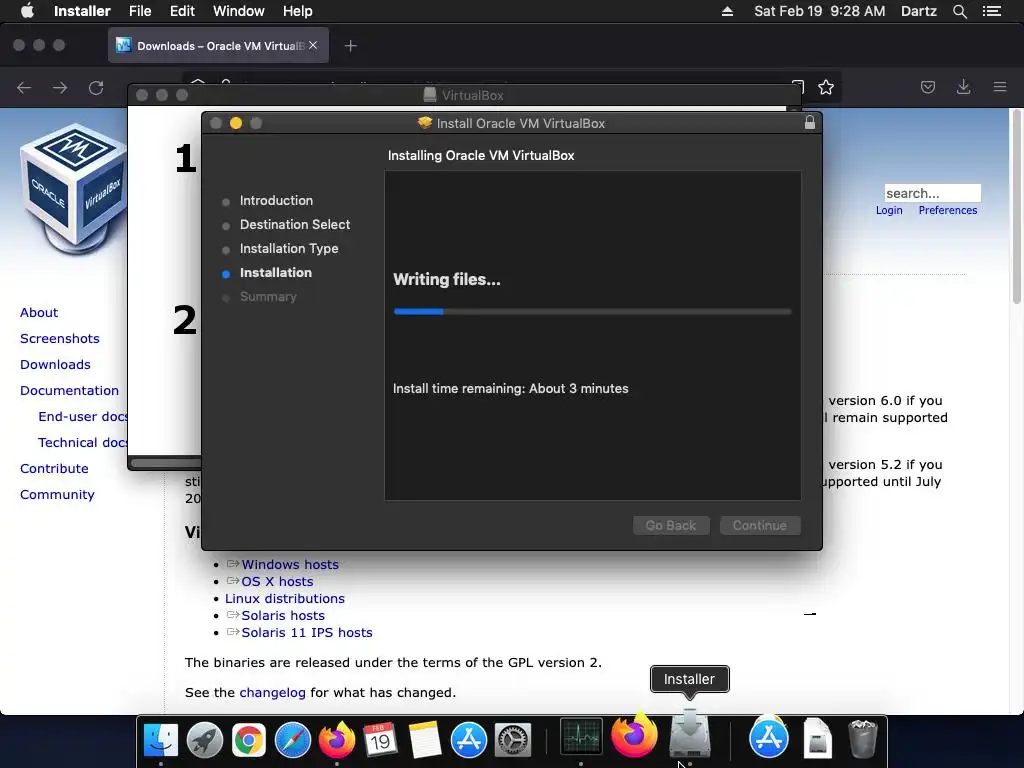The width and height of the screenshot is (1024, 768).
Task: Open the Window menu
Action: [238, 11]
